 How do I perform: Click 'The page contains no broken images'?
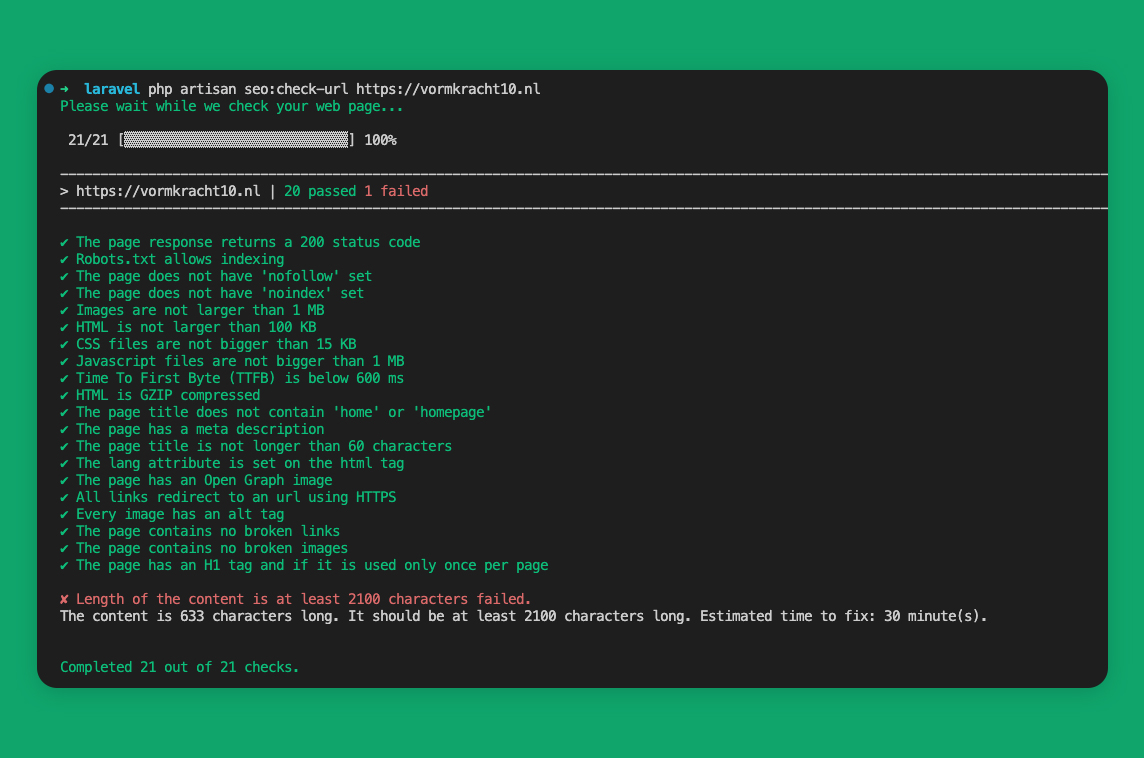point(212,549)
